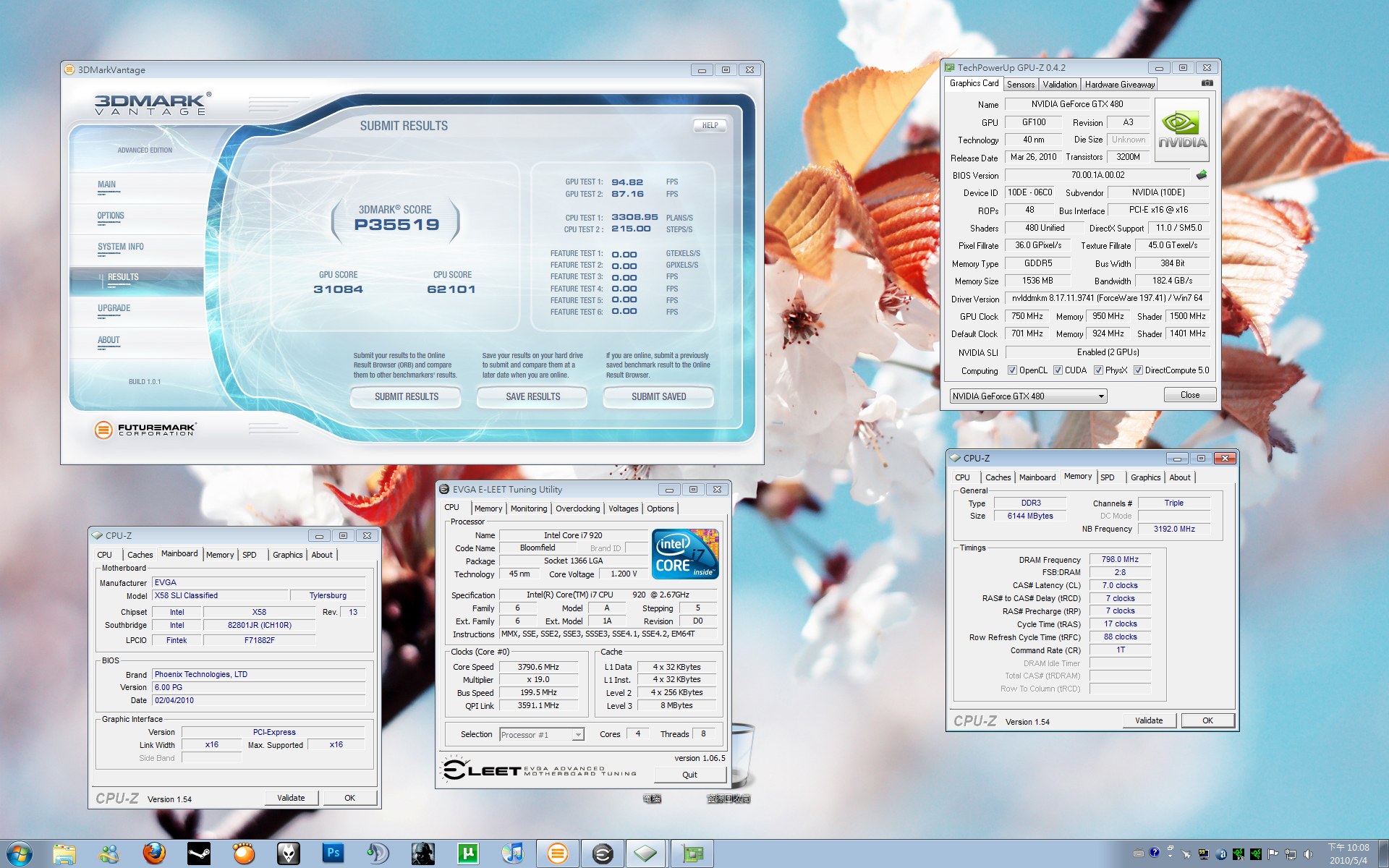1389x868 pixels.
Task: Click the blue help question-mark tray icon
Action: 1155,853
